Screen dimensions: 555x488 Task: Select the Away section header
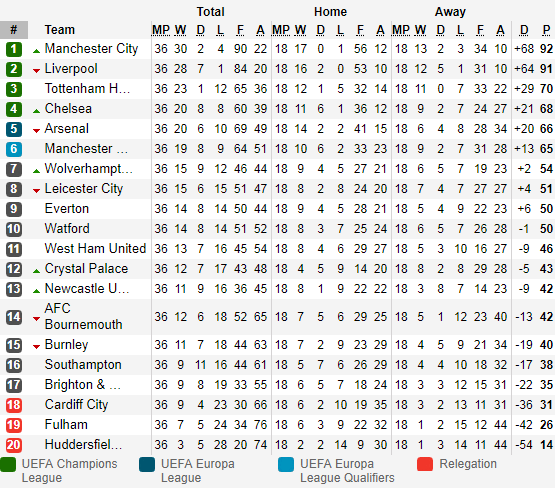(x=450, y=12)
